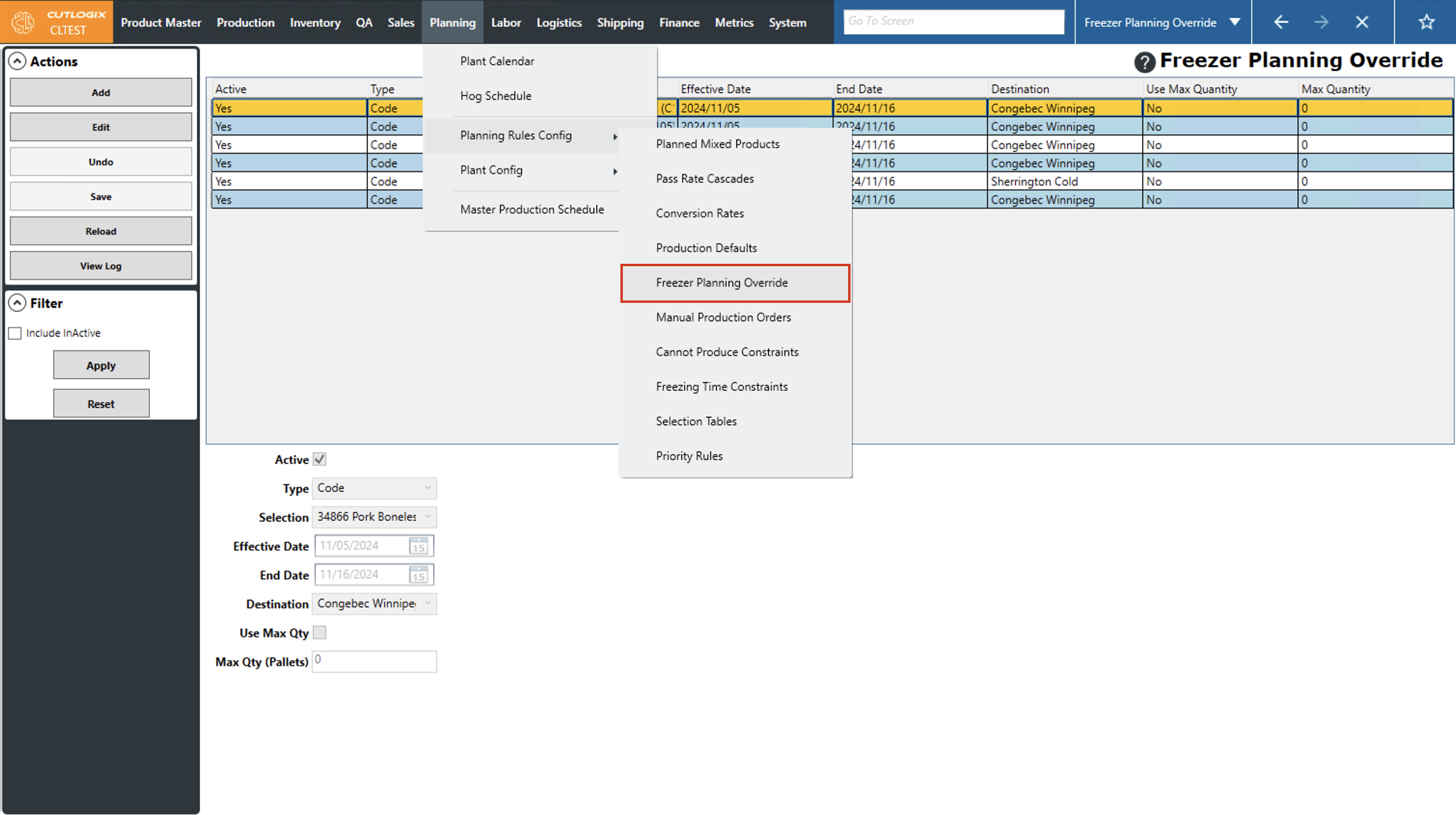Collapse the Actions panel
The width and height of the screenshot is (1456, 815).
17,61
